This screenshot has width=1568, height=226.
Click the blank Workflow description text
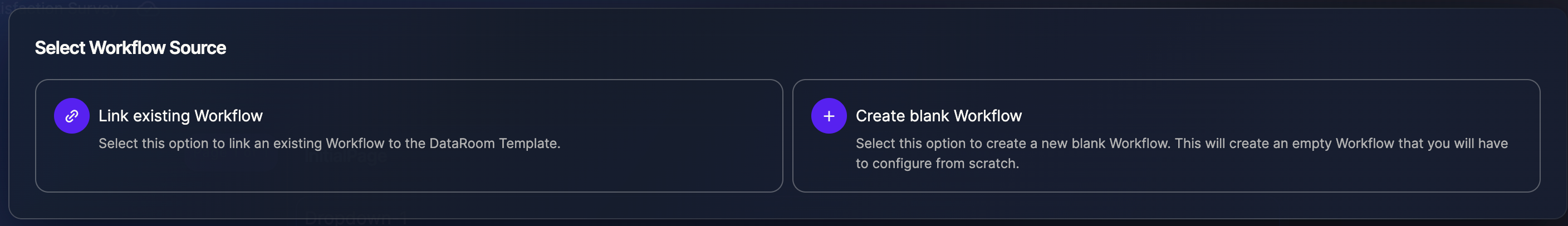tap(1181, 144)
